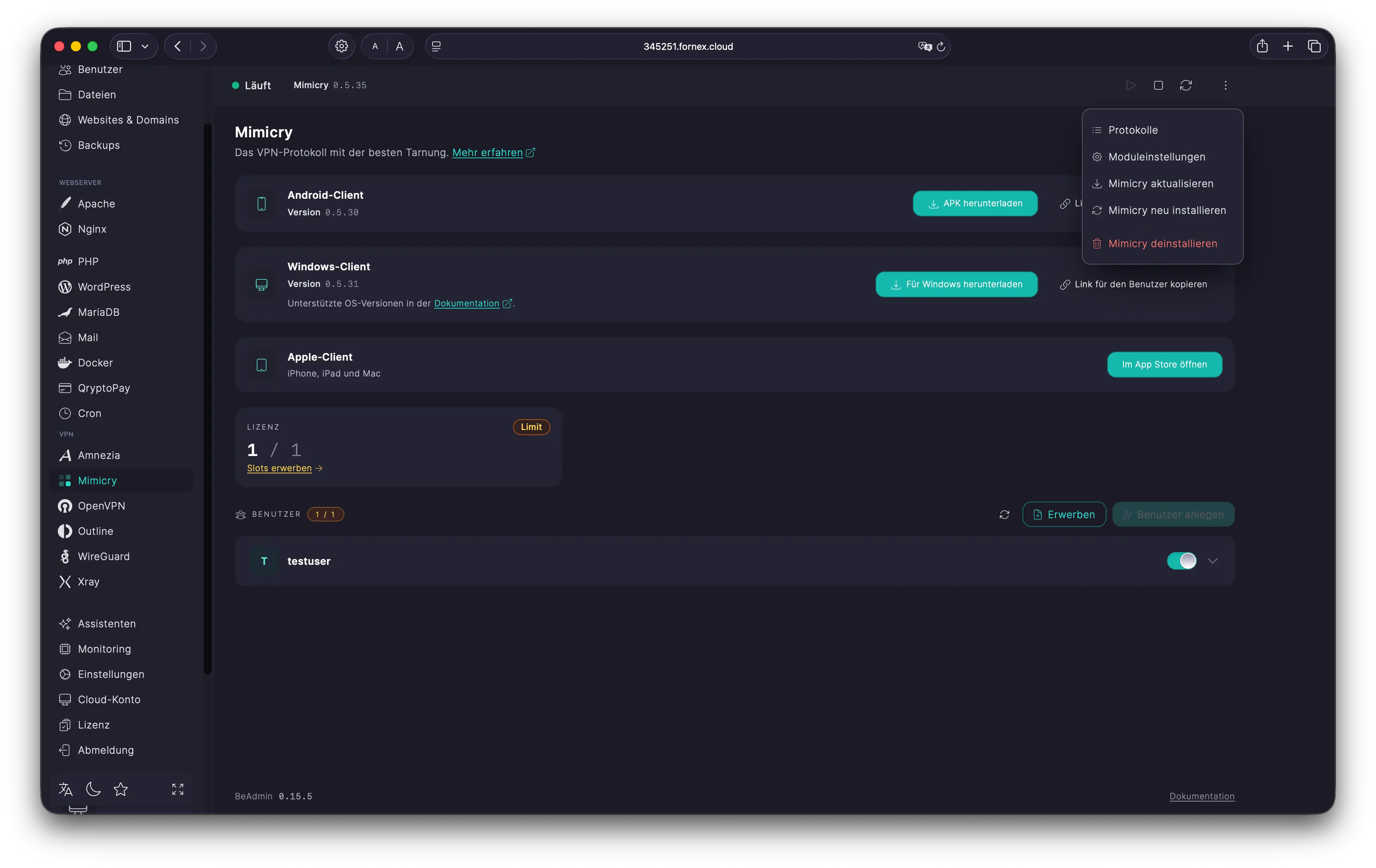This screenshot has width=1376, height=868.
Task: Expand the testuser row details
Action: [1213, 561]
